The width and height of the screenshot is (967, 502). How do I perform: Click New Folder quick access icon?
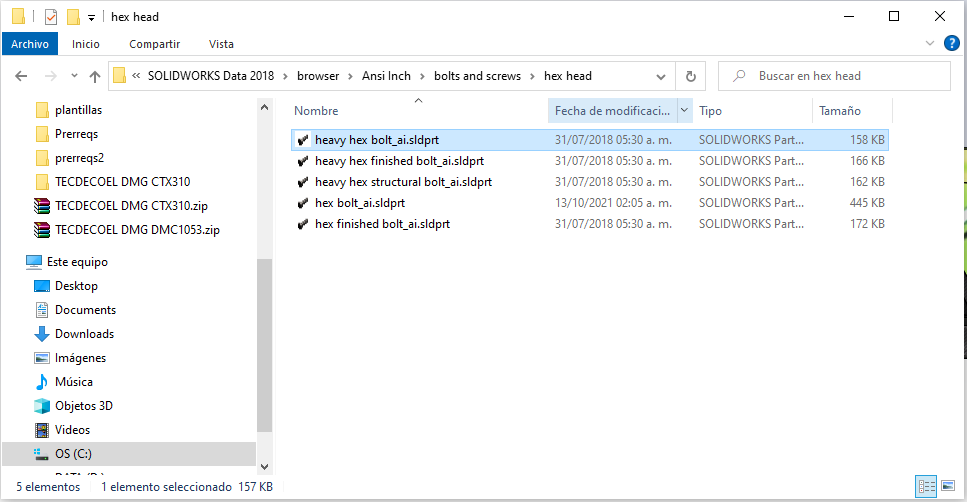(73, 17)
